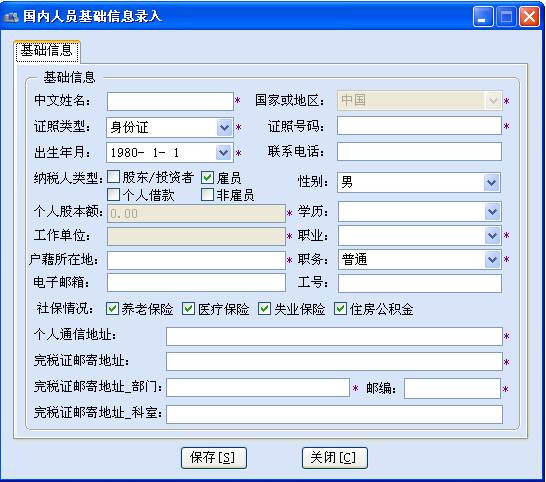
Task: Open the 职务 dropdown showing 普通
Action: (x=493, y=259)
